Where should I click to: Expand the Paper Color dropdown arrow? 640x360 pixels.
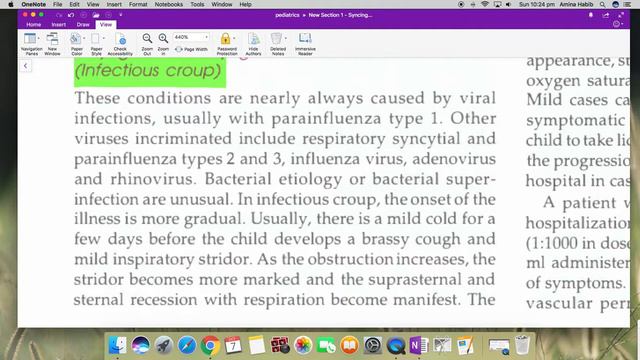84,38
